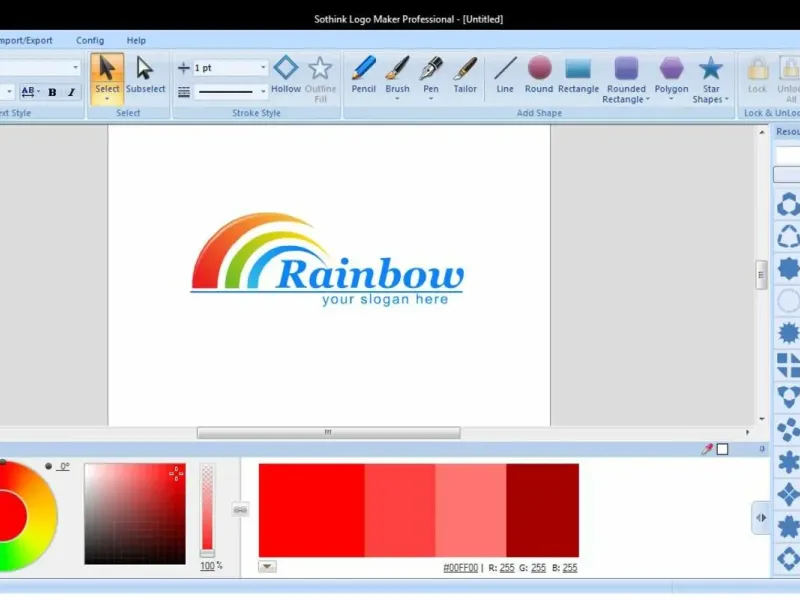Open the Help menu

click(x=136, y=40)
